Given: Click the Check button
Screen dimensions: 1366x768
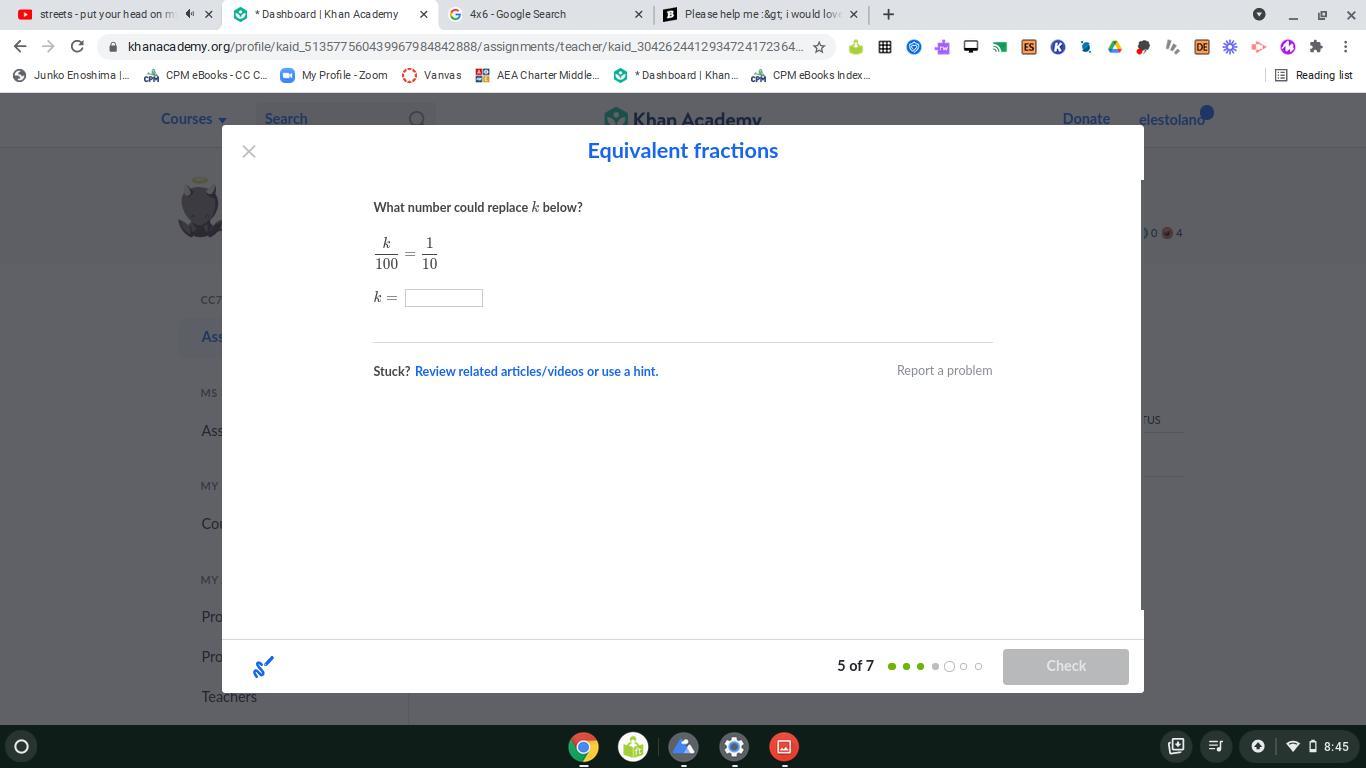Looking at the screenshot, I should click(1066, 667).
